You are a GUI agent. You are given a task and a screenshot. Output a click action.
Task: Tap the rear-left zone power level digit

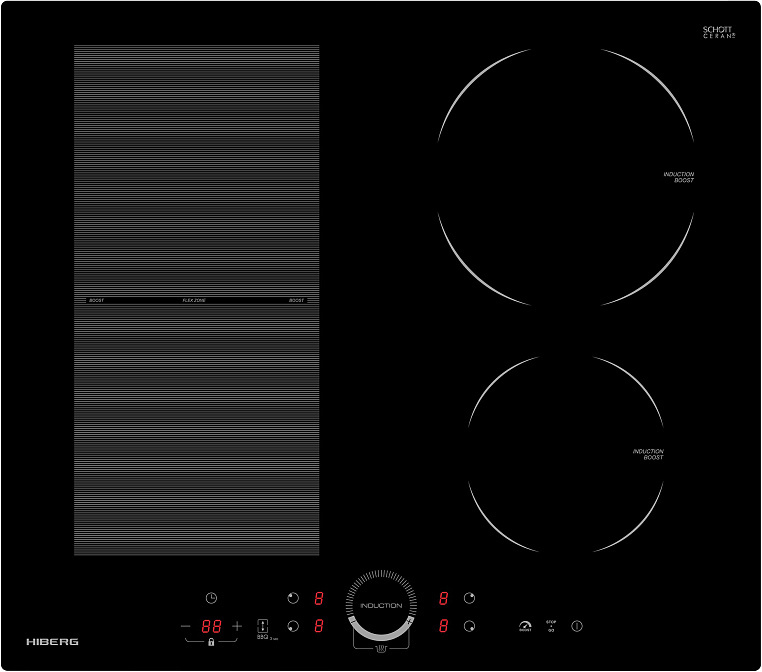click(x=319, y=598)
